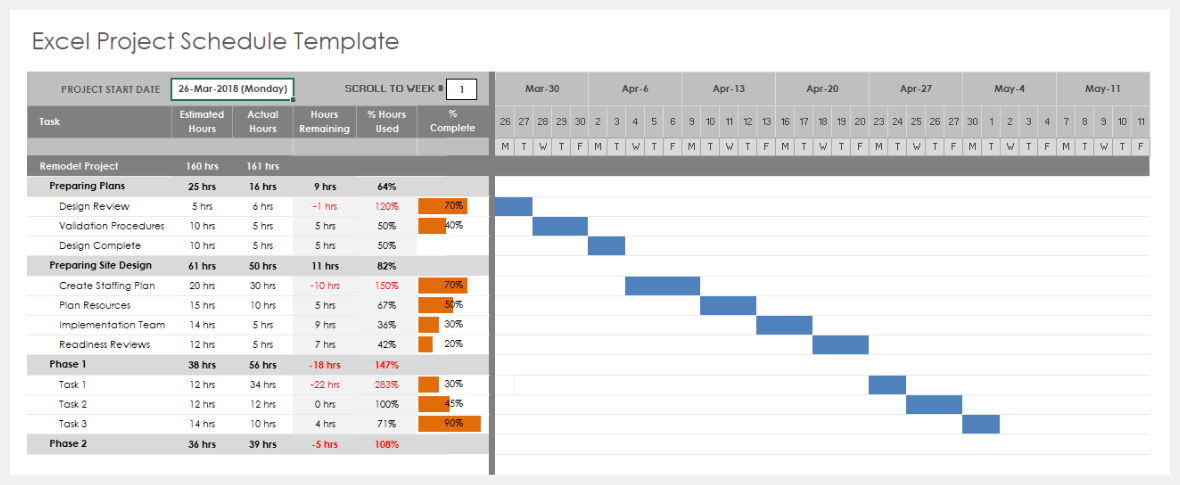Viewport: 1180px width, 485px height.
Task: Select the Scroll to Week number box
Action: coord(462,89)
